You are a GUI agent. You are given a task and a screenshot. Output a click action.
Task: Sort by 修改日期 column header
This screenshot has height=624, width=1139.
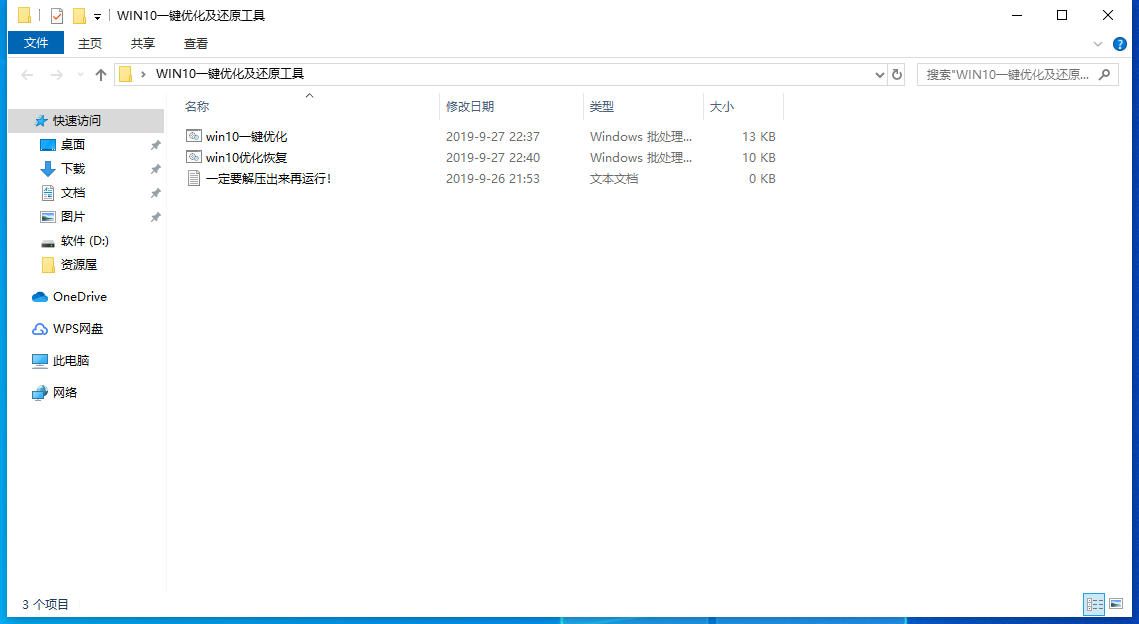(470, 107)
